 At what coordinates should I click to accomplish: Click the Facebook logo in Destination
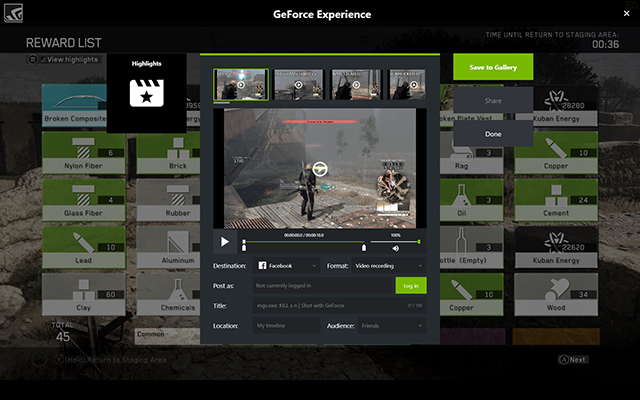pyautogui.click(x=262, y=266)
